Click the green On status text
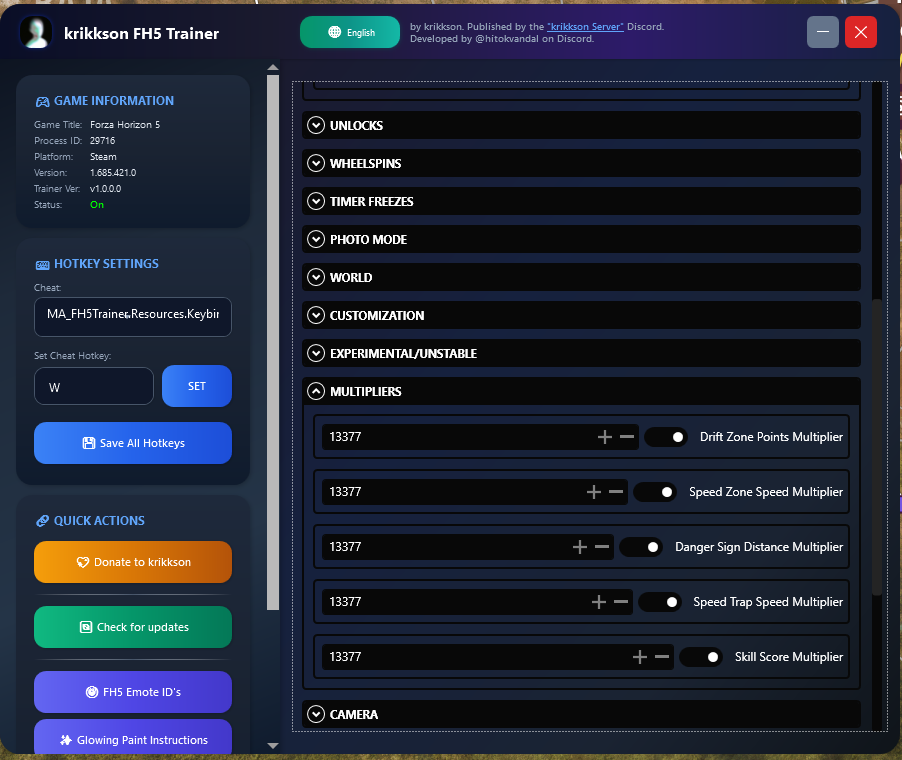Image resolution: width=902 pixels, height=760 pixels. [x=97, y=205]
